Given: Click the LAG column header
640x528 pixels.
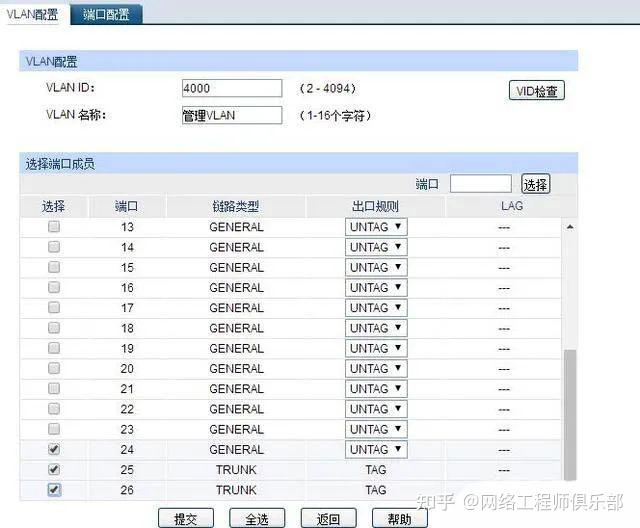Looking at the screenshot, I should coord(512,206).
